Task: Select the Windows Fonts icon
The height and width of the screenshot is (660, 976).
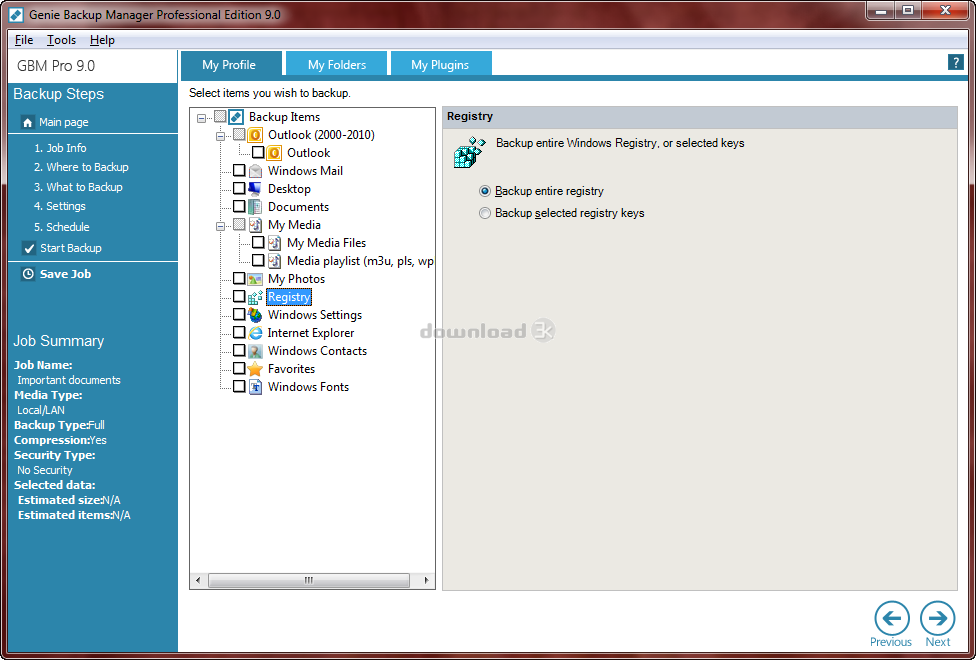Action: click(x=256, y=387)
